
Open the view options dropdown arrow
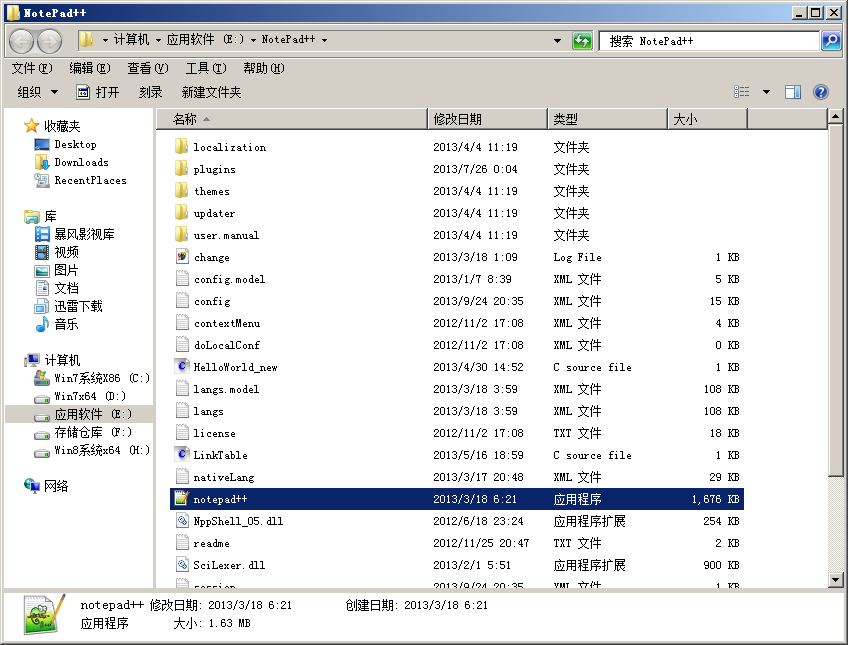[766, 92]
